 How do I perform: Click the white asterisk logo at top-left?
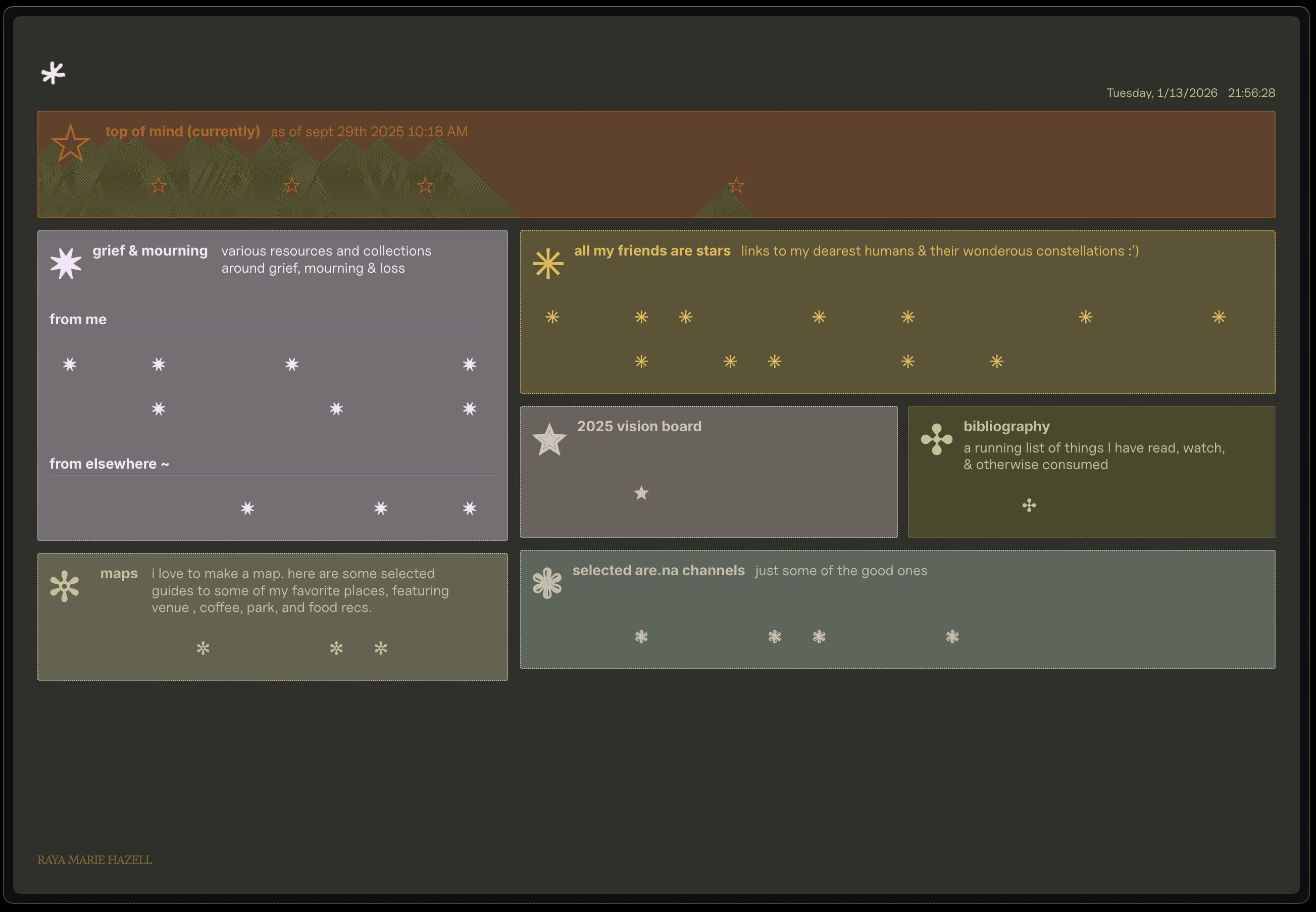[x=53, y=73]
